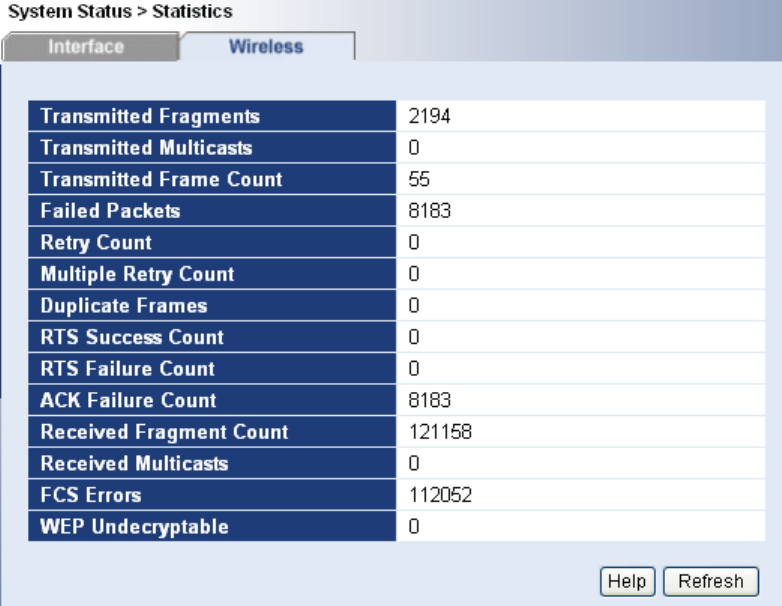This screenshot has width=782, height=606.
Task: Click the Retry Count label
Action: pos(96,242)
